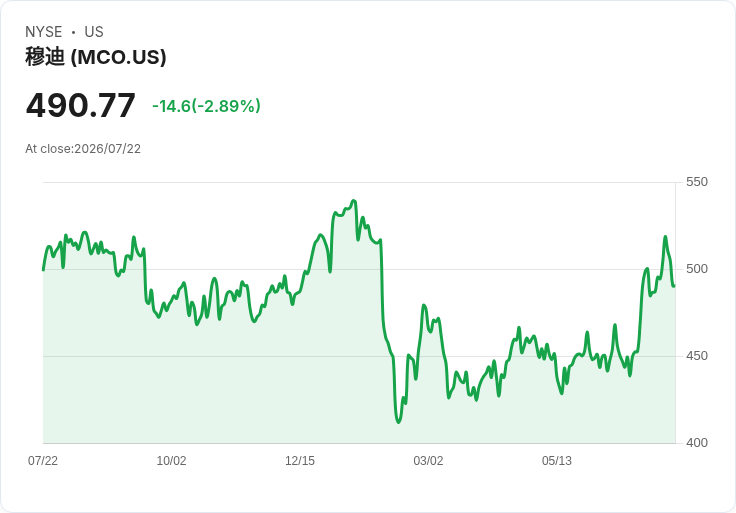Click the price change -14.6(-2.89%)
The height and width of the screenshot is (513, 736).
coord(206,106)
